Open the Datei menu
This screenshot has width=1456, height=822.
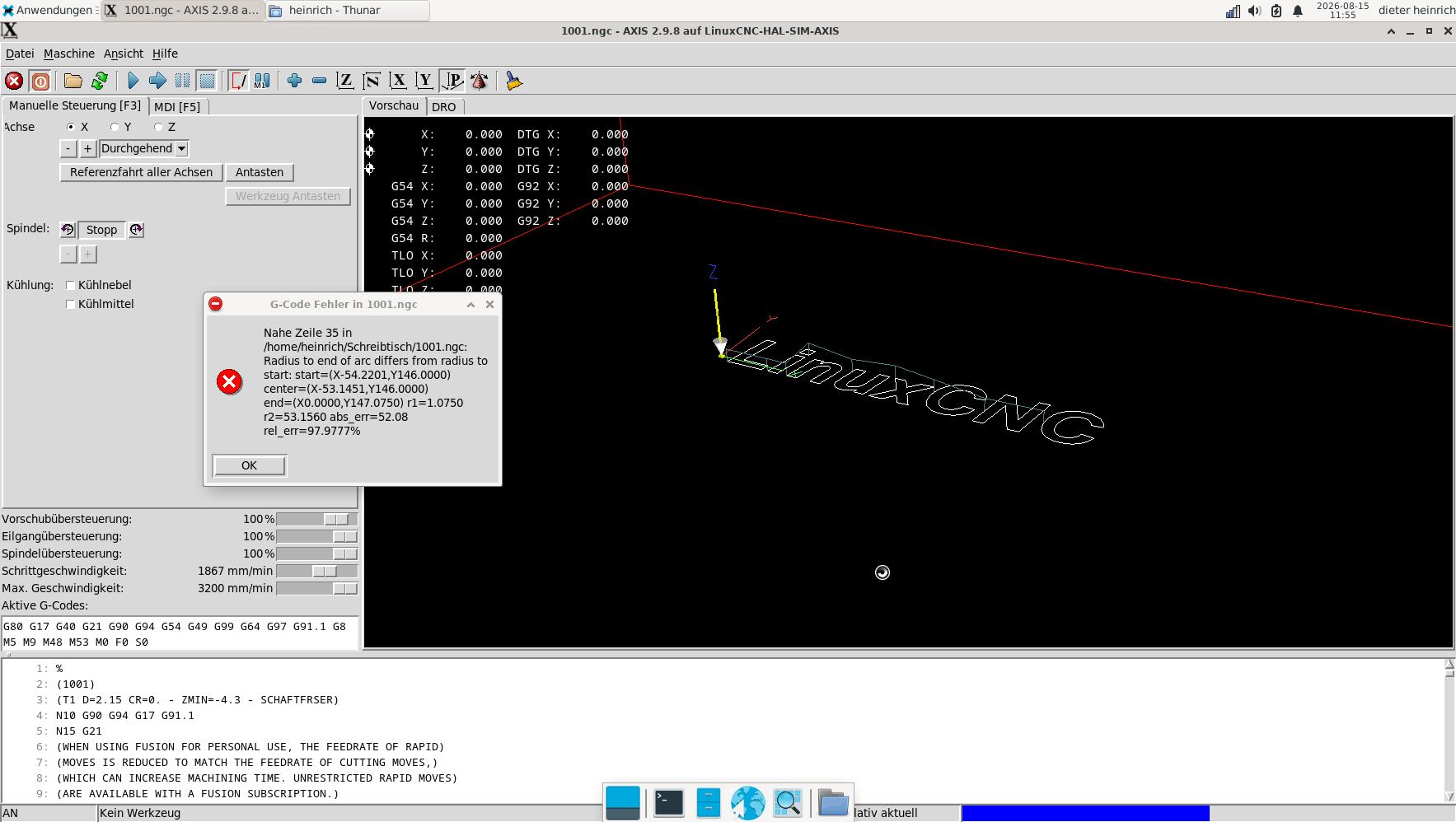[20, 54]
